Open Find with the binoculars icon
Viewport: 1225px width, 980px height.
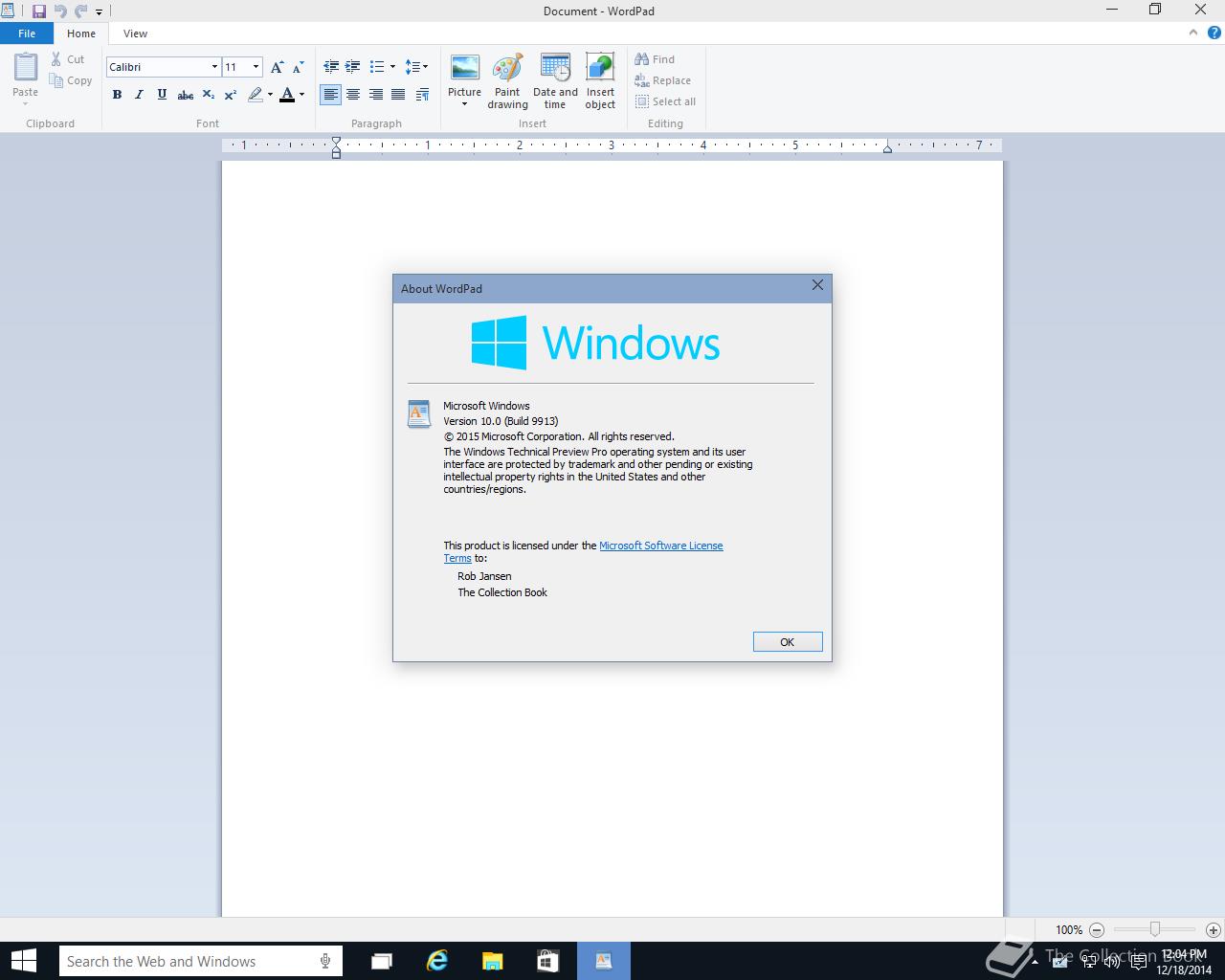click(x=655, y=59)
